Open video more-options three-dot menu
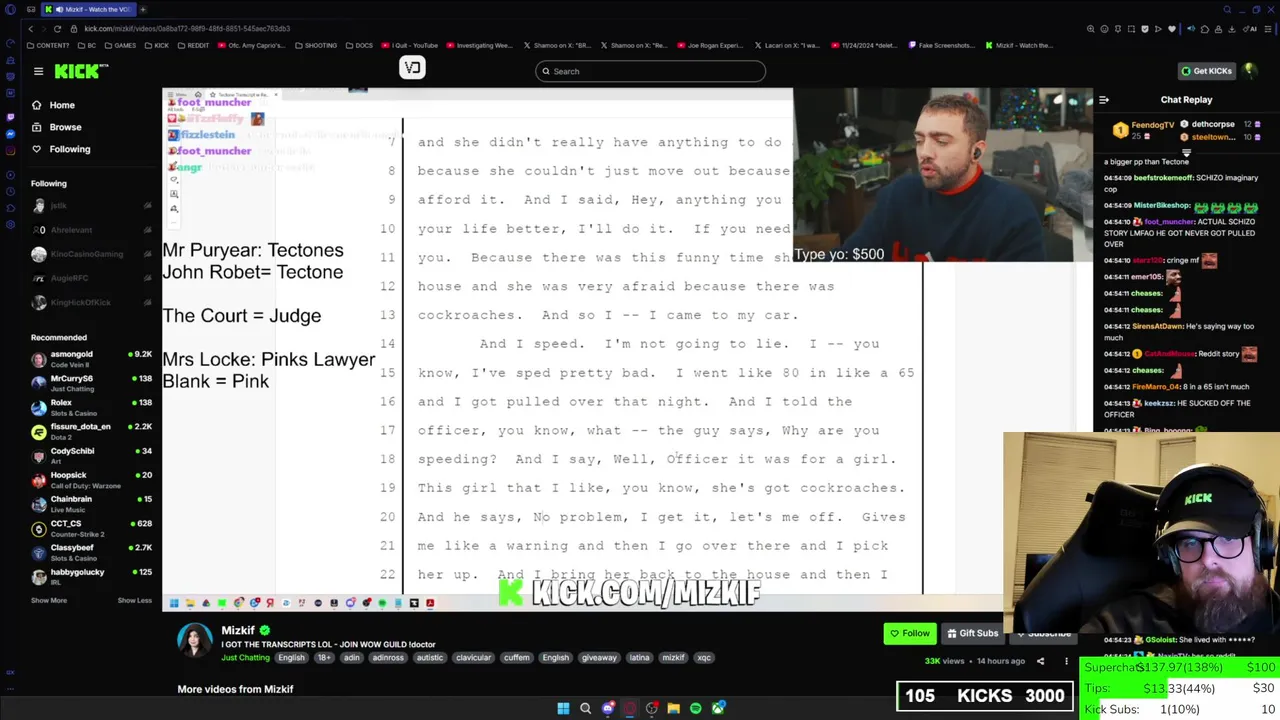The height and width of the screenshot is (720, 1280). click(1066, 661)
